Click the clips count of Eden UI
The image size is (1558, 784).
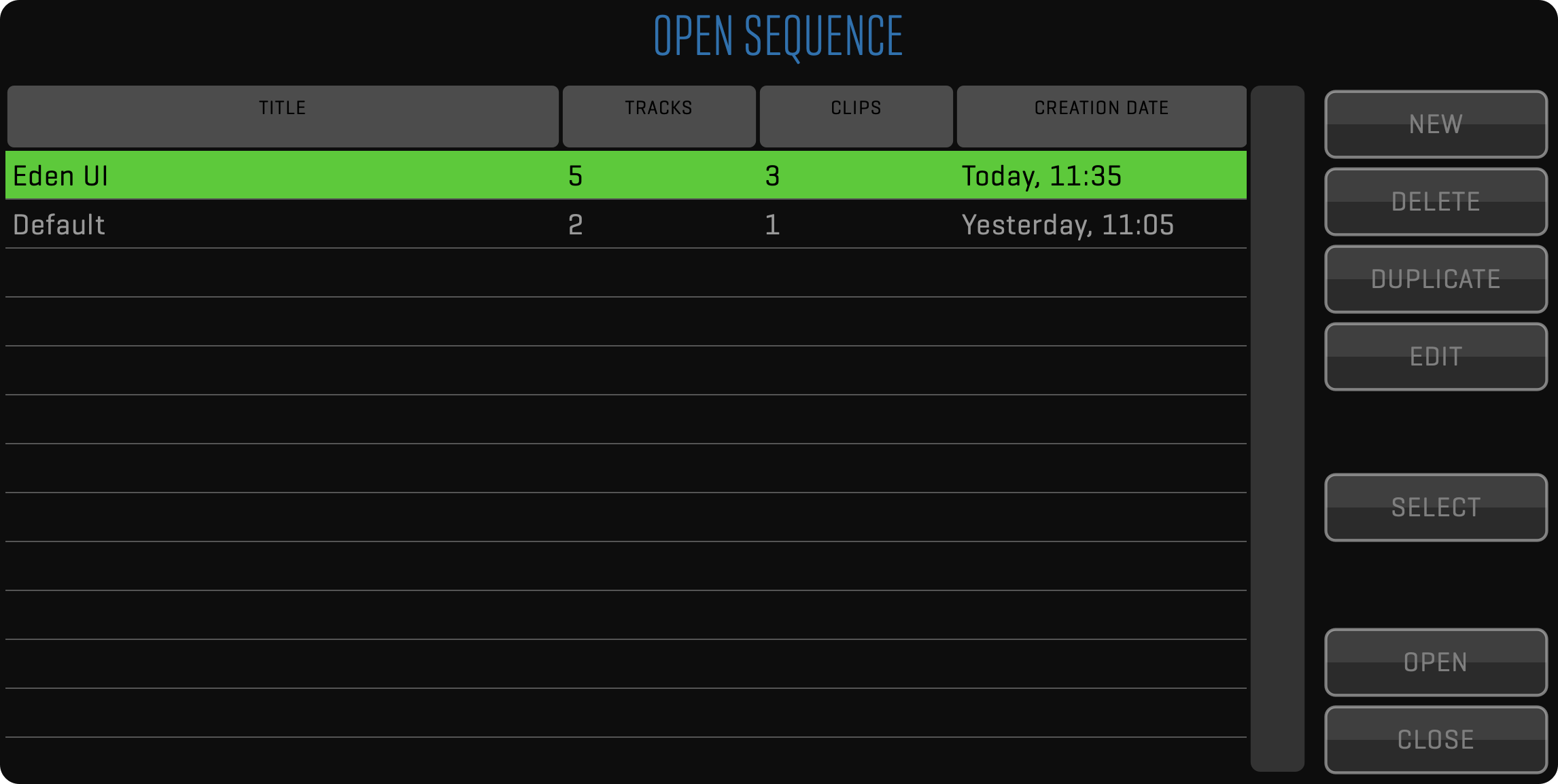click(x=772, y=176)
